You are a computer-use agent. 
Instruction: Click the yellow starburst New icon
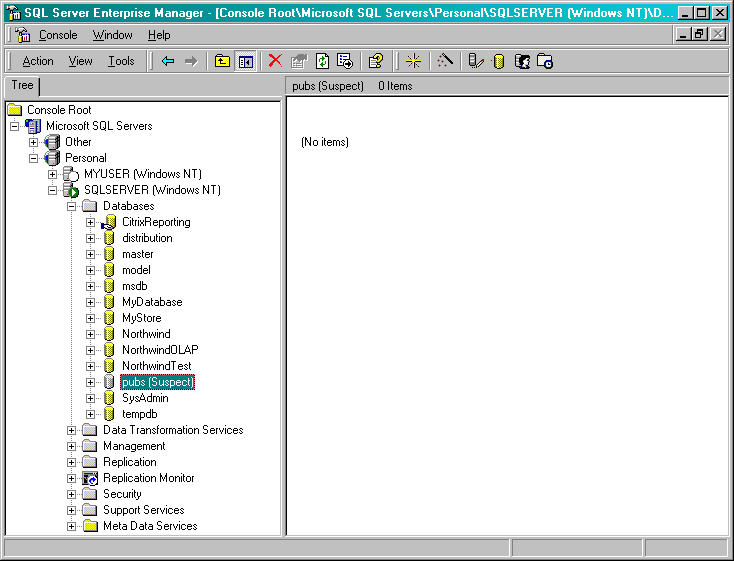click(413, 61)
